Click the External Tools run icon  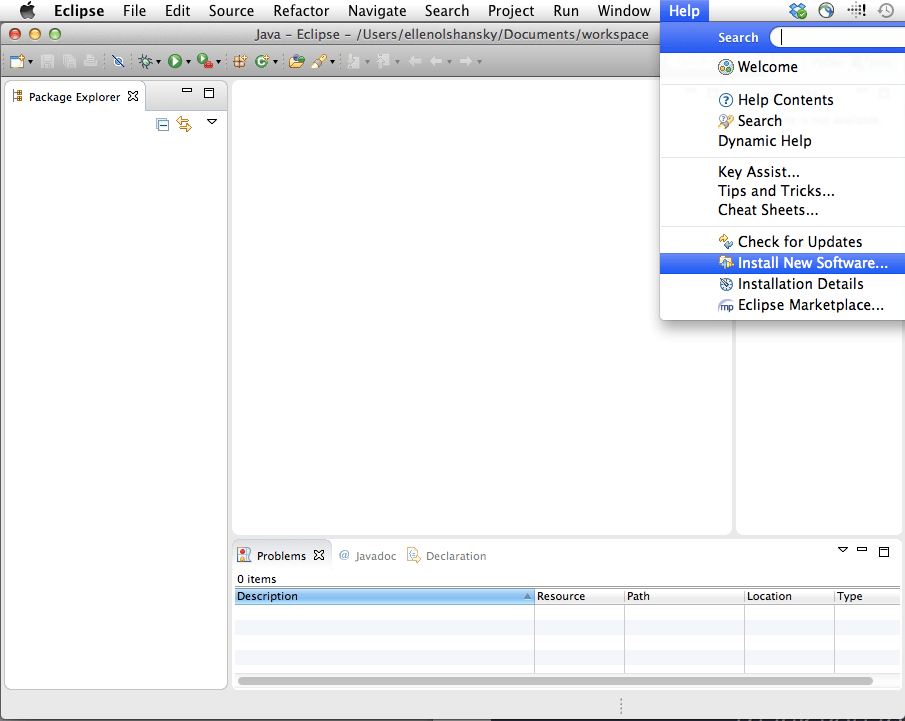tap(204, 61)
